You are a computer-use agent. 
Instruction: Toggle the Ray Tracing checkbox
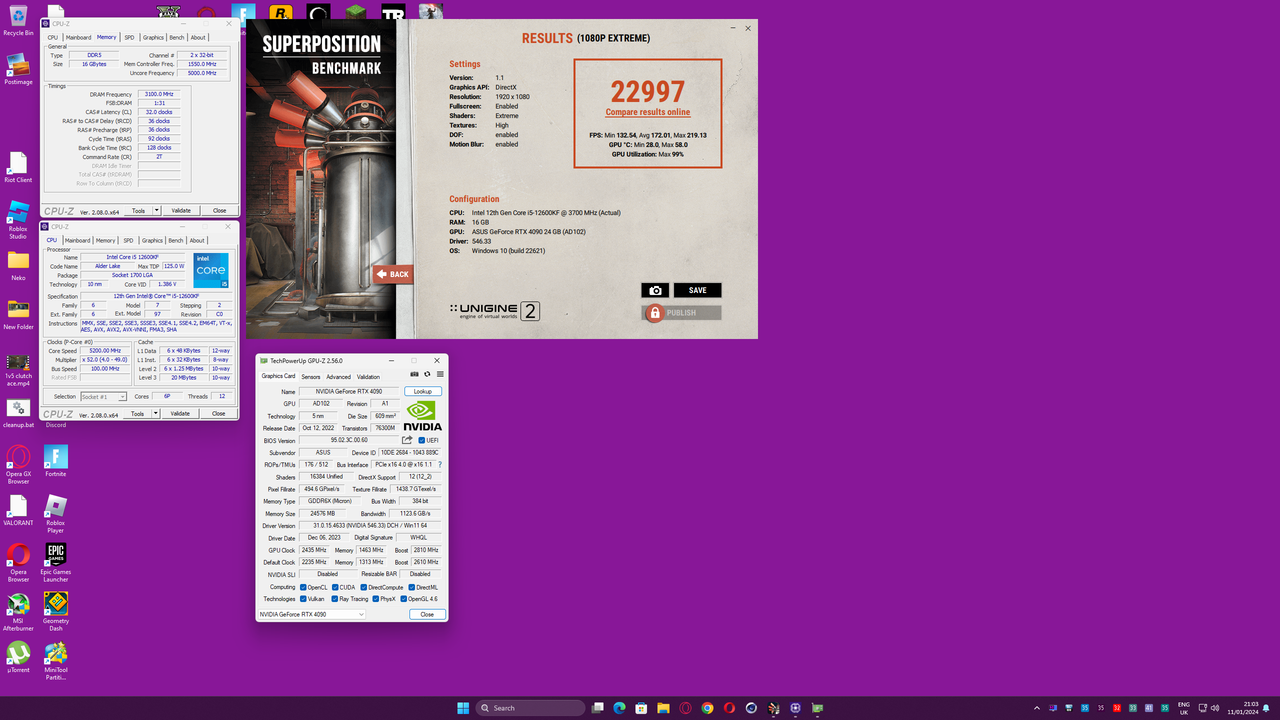334,599
